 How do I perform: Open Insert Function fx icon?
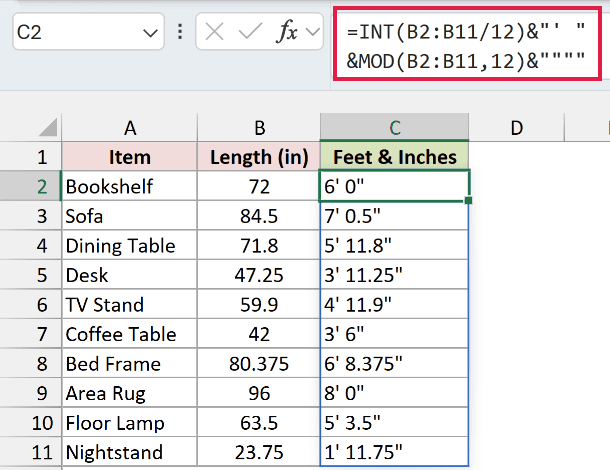[x=287, y=31]
